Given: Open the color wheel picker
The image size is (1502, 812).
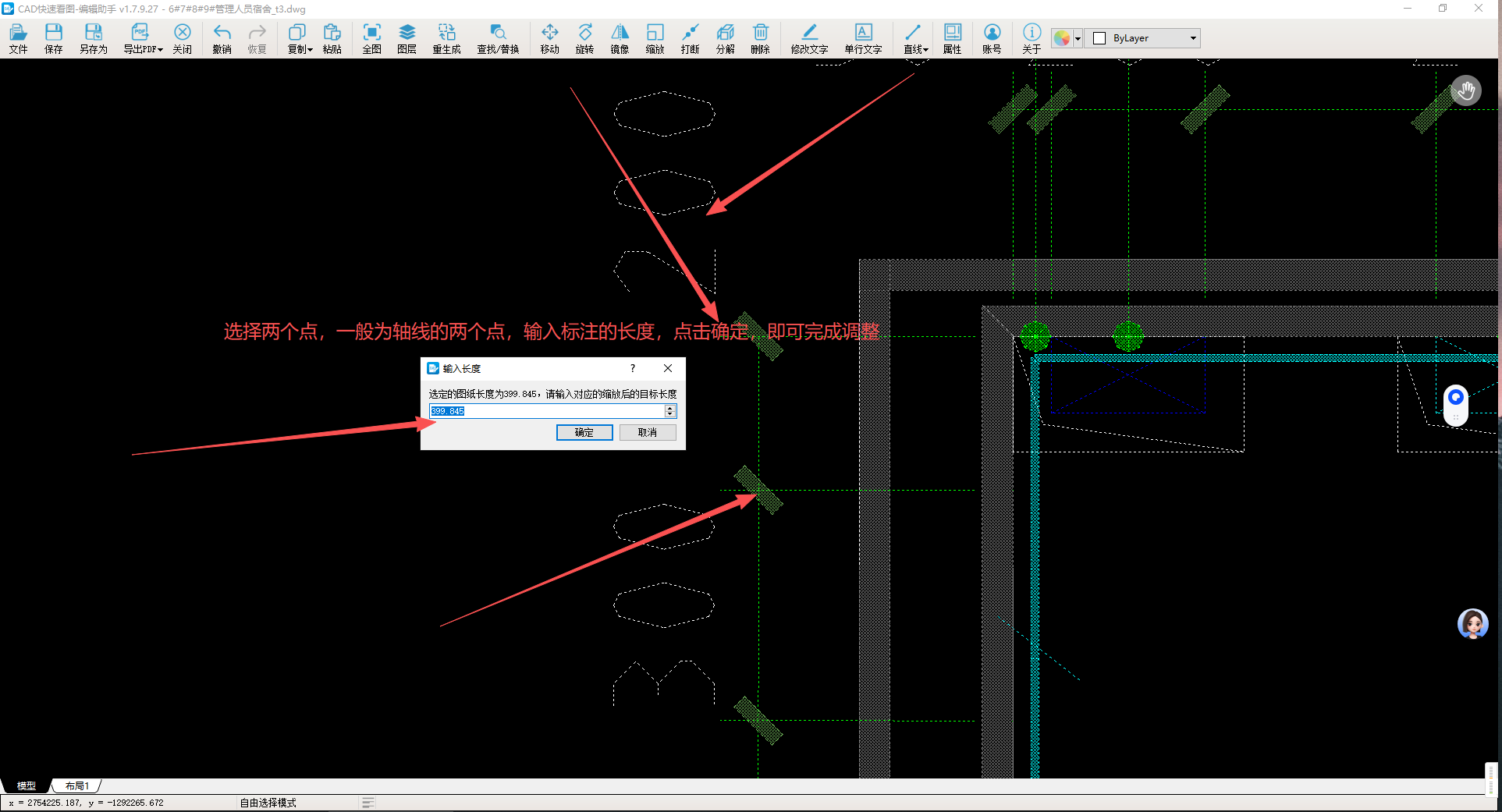Looking at the screenshot, I should [1062, 38].
